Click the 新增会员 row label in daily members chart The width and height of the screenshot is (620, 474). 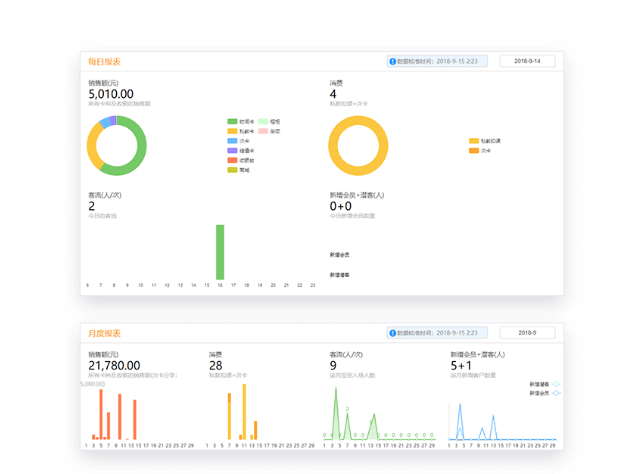coord(339,255)
